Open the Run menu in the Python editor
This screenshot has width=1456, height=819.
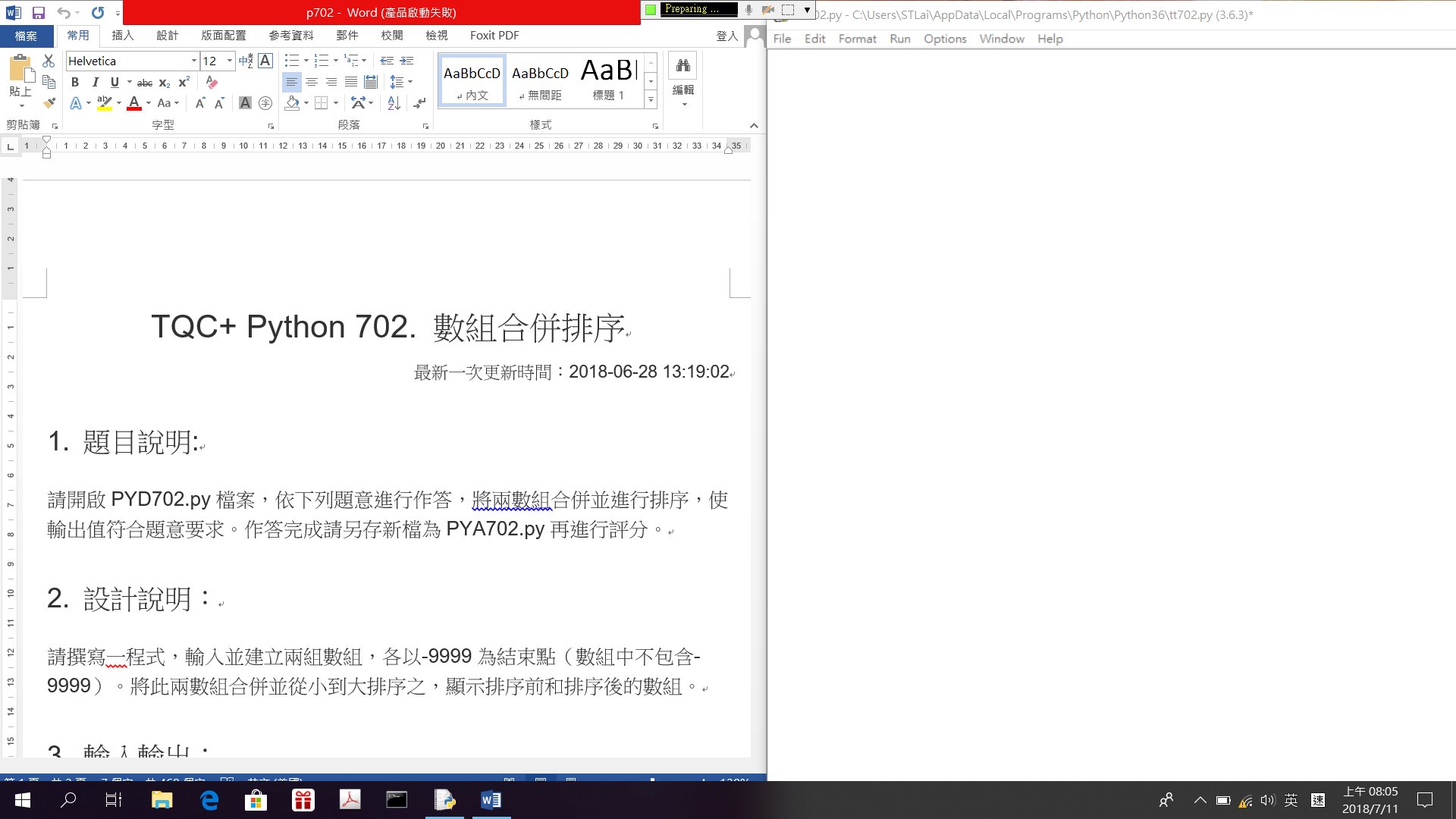pyautogui.click(x=900, y=39)
